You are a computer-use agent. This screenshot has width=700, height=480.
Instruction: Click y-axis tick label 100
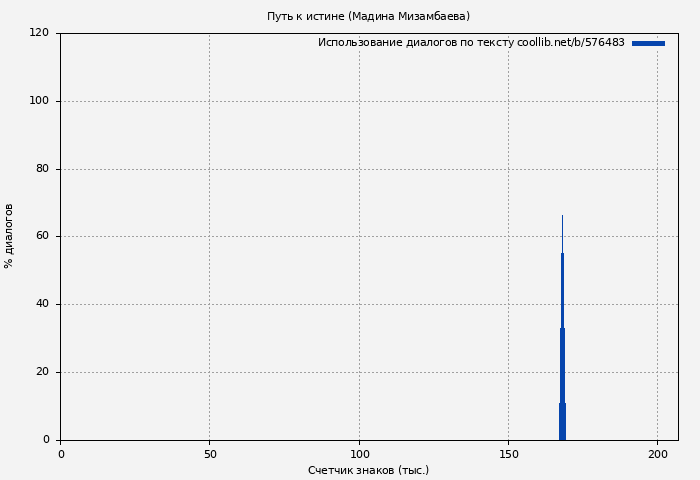pyautogui.click(x=39, y=101)
